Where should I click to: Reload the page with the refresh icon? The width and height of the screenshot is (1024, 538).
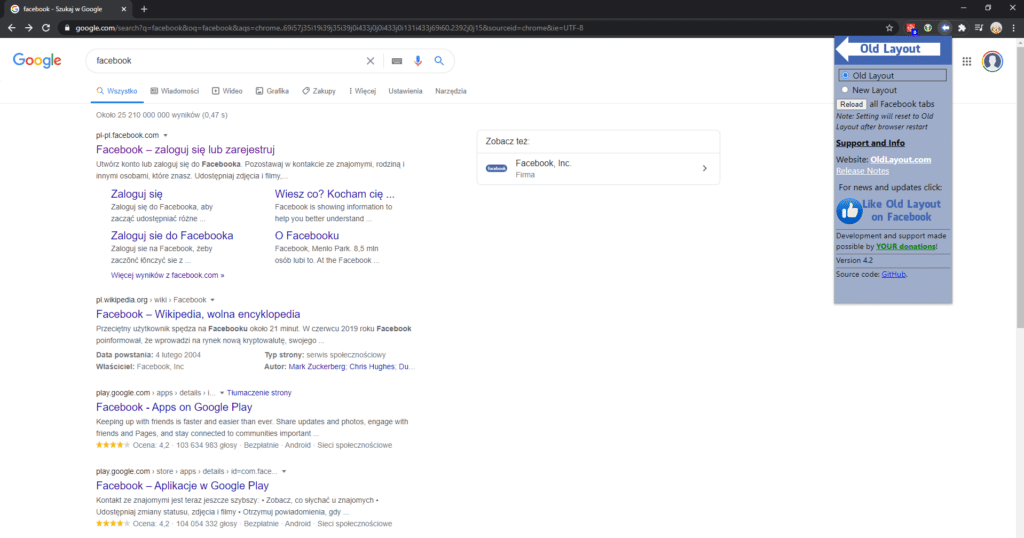click(46, 28)
